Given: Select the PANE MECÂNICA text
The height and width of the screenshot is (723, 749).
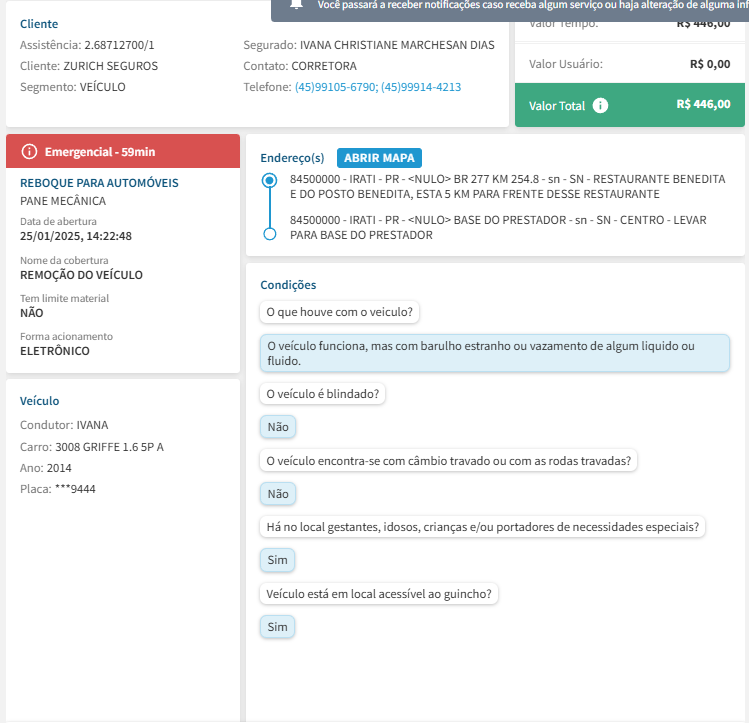Looking at the screenshot, I should pyautogui.click(x=63, y=201).
